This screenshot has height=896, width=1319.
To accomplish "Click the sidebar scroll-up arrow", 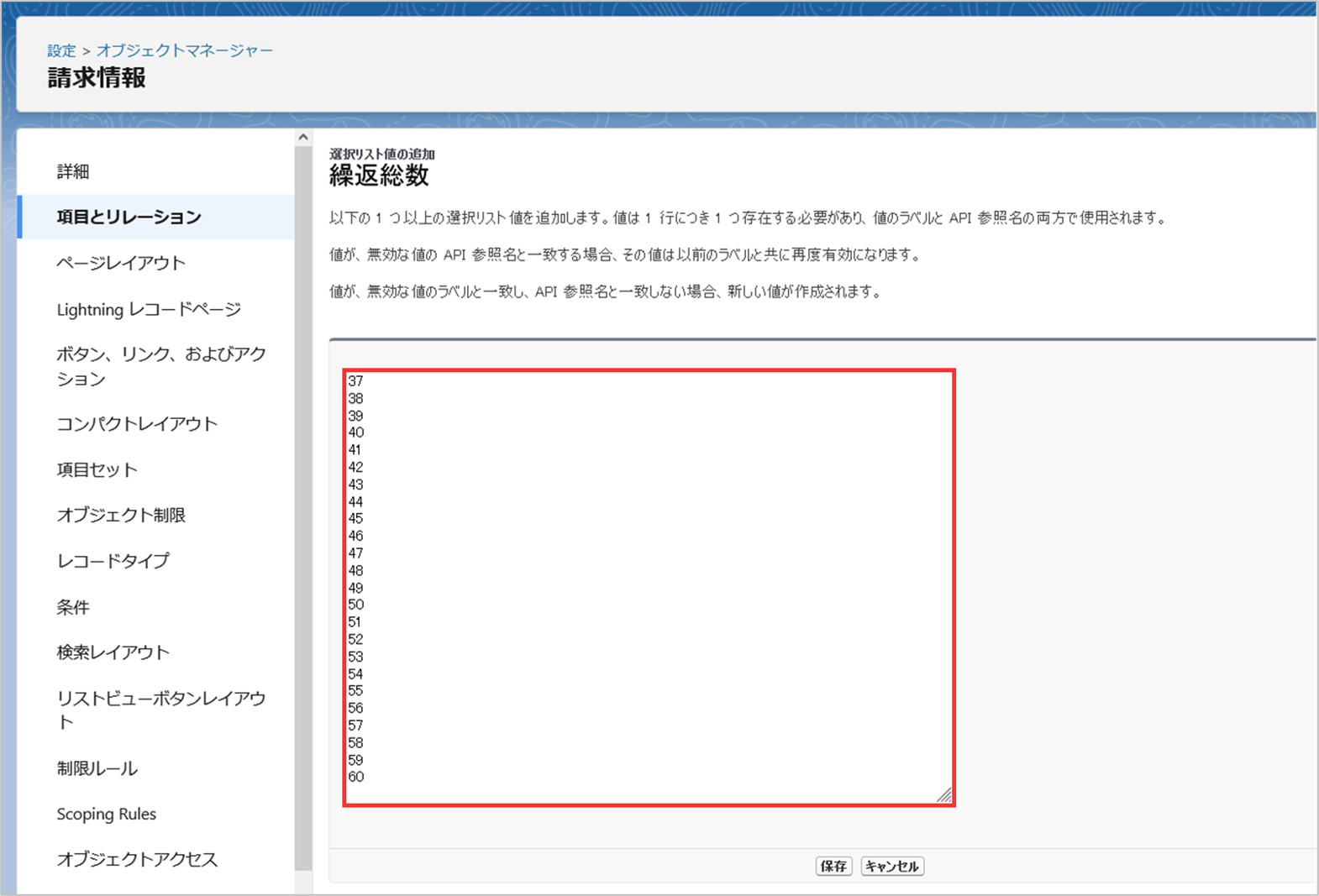I will (303, 138).
